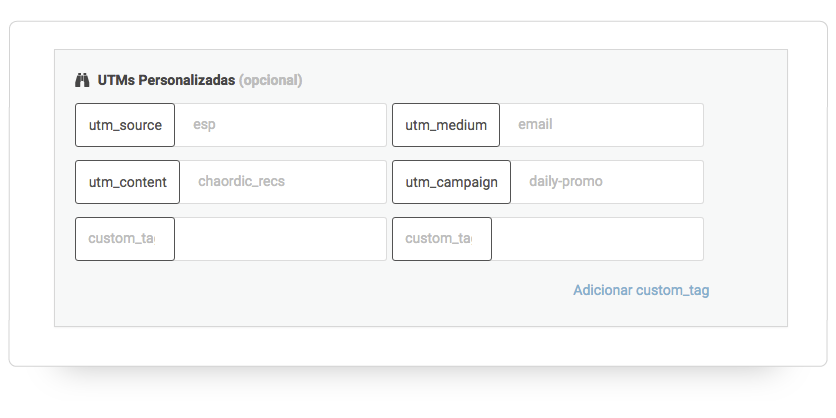The width and height of the screenshot is (836, 418).
Task: Select the utm_content label box
Action: click(127, 182)
